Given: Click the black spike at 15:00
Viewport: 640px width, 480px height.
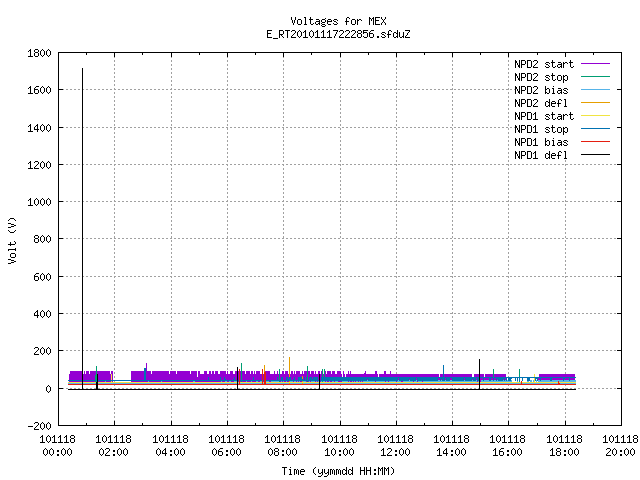Looking at the screenshot, I should click(480, 373).
